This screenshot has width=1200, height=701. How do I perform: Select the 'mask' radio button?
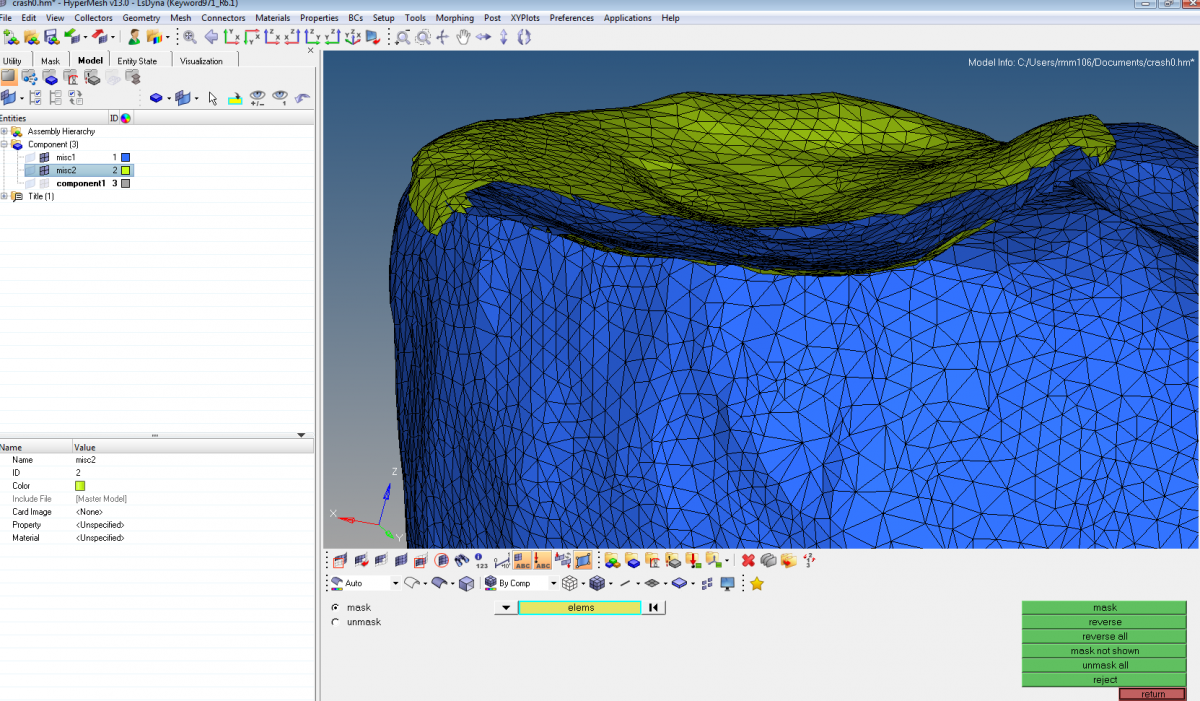[x=335, y=607]
